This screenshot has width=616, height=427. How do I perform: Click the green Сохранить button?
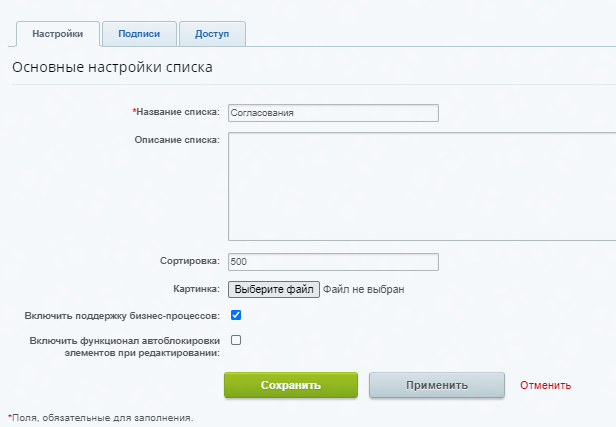(291, 385)
